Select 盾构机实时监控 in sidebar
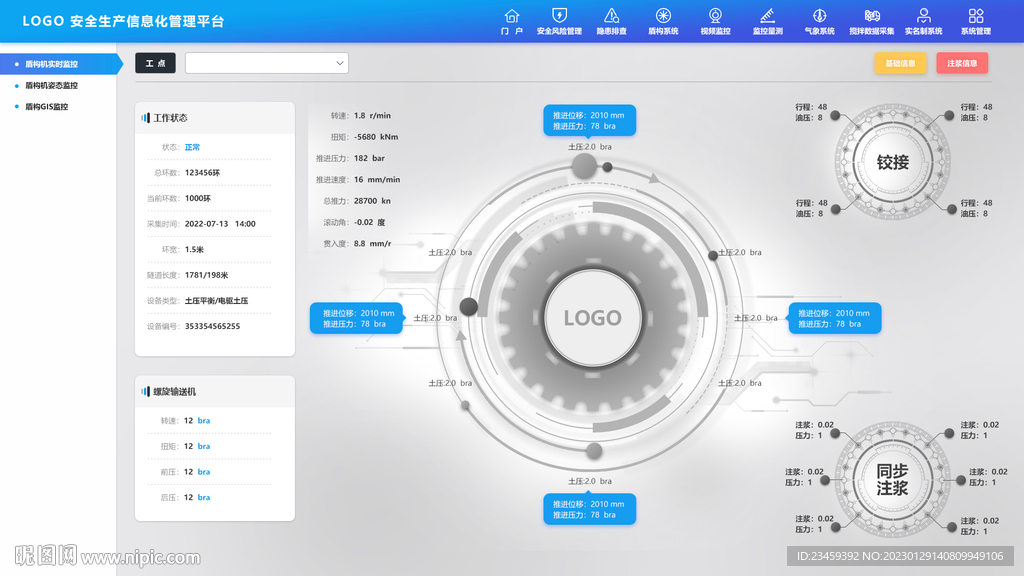Image resolution: width=1024 pixels, height=576 pixels. pyautogui.click(x=59, y=64)
